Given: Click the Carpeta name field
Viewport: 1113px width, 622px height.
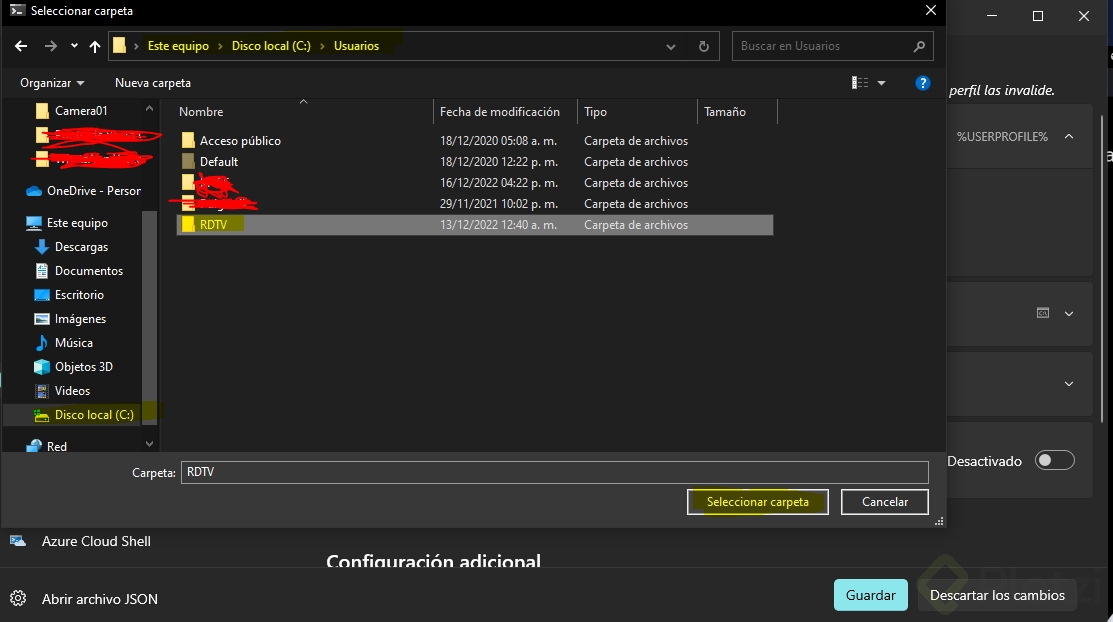Looking at the screenshot, I should [554, 472].
